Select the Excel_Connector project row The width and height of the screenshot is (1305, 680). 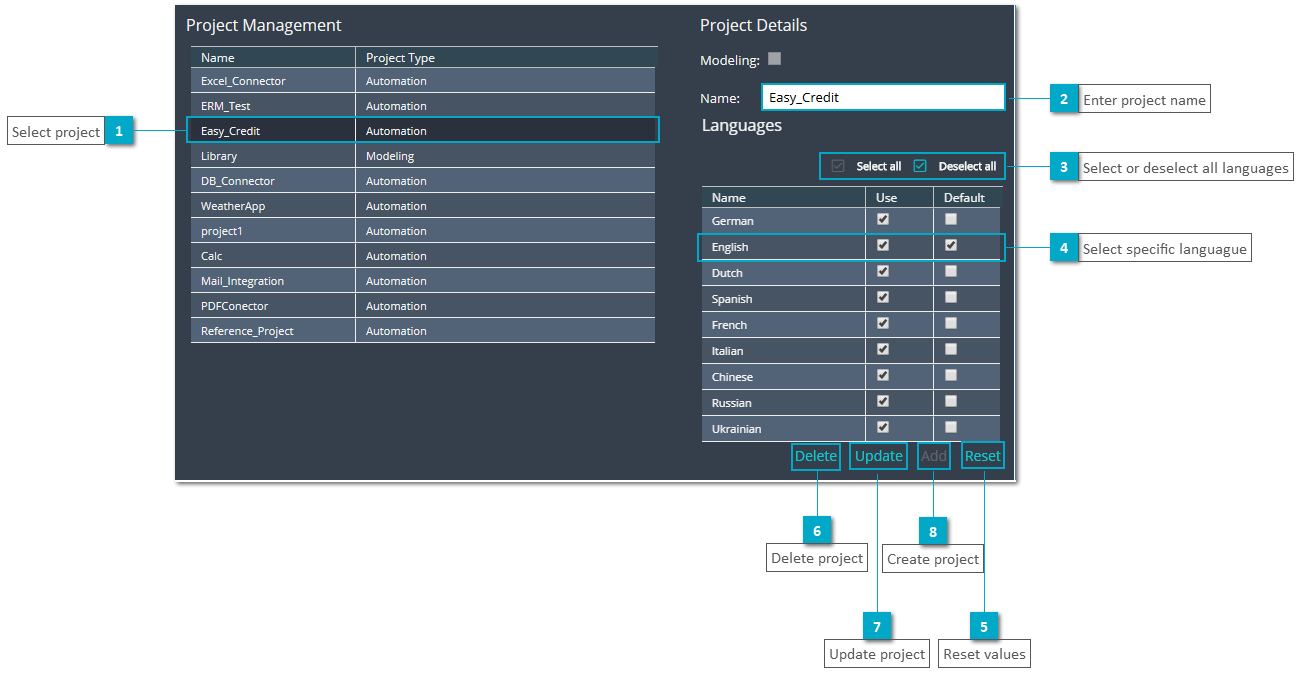(x=423, y=81)
